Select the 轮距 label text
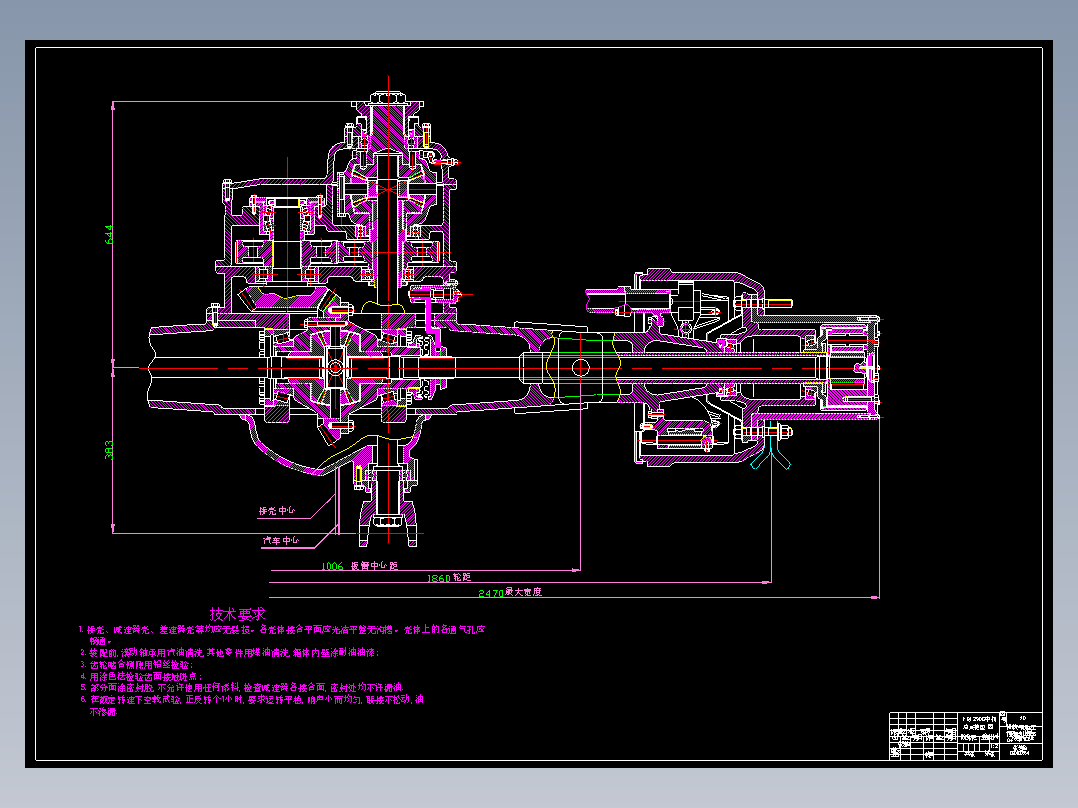1078x808 pixels. click(x=462, y=578)
